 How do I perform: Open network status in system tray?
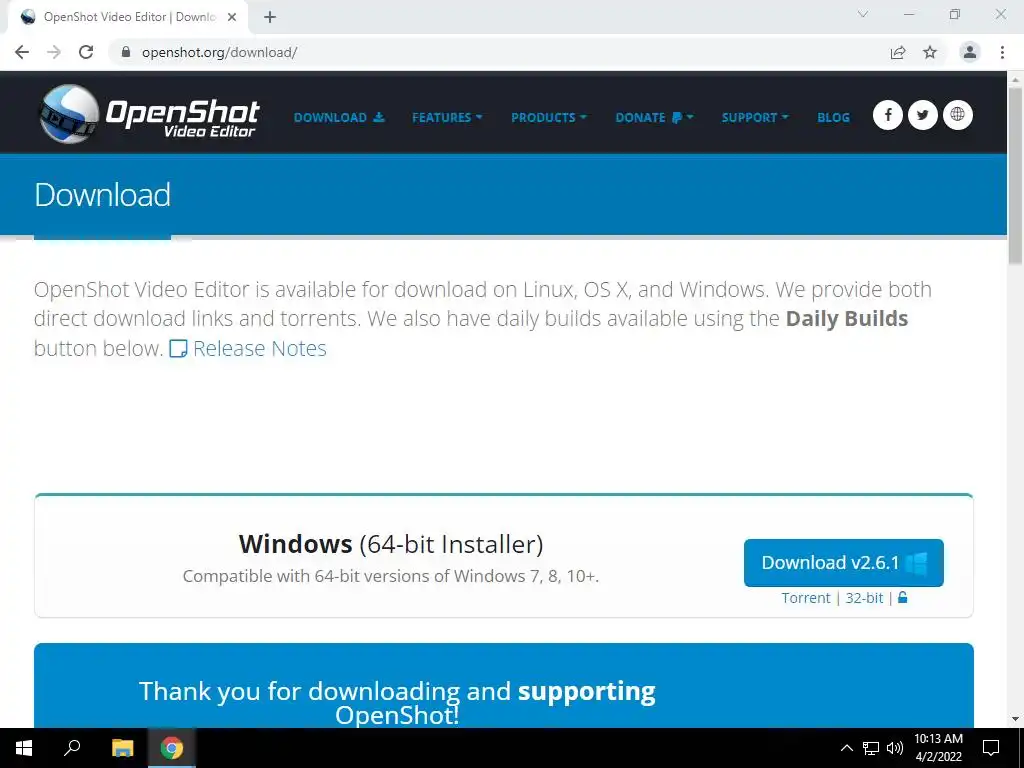tap(871, 748)
